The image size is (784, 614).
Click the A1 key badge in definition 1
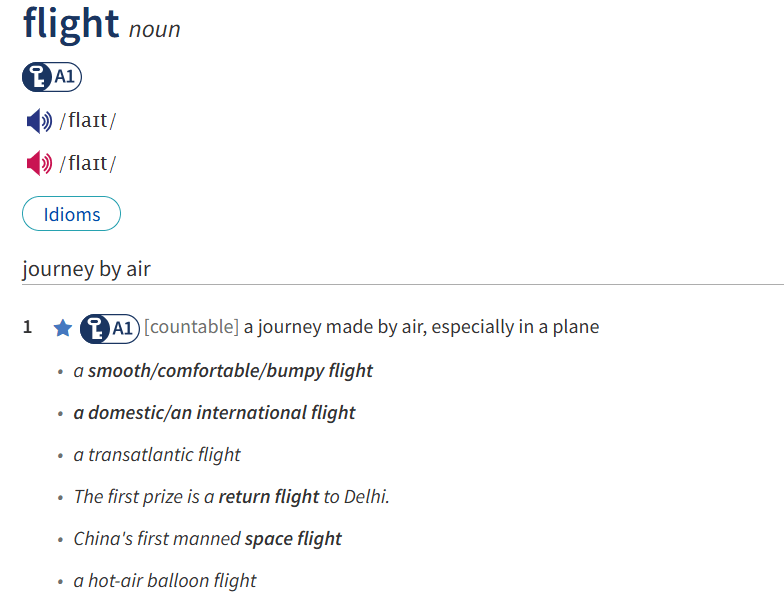pos(110,327)
